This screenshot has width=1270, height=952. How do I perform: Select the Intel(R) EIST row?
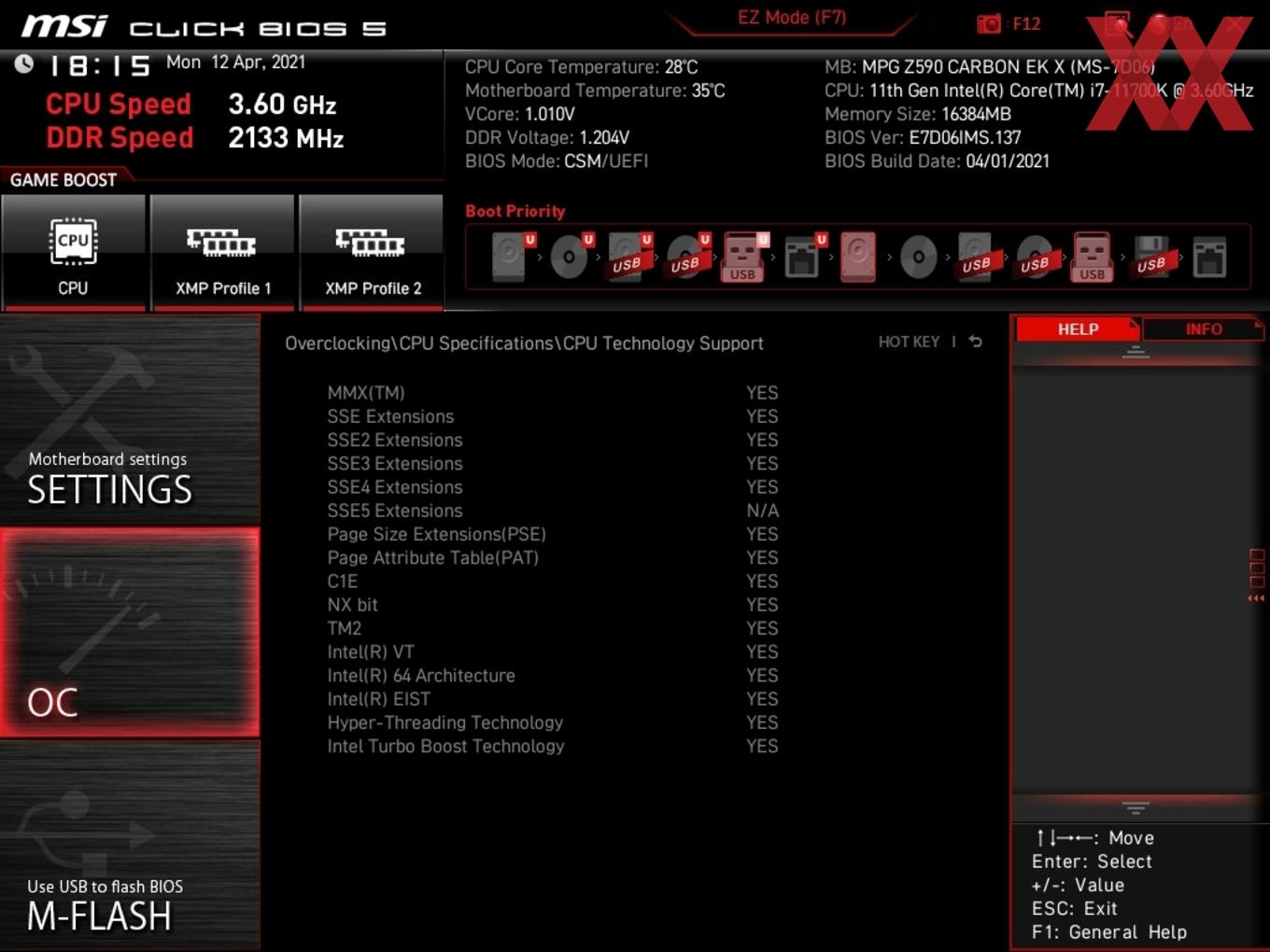tap(553, 699)
